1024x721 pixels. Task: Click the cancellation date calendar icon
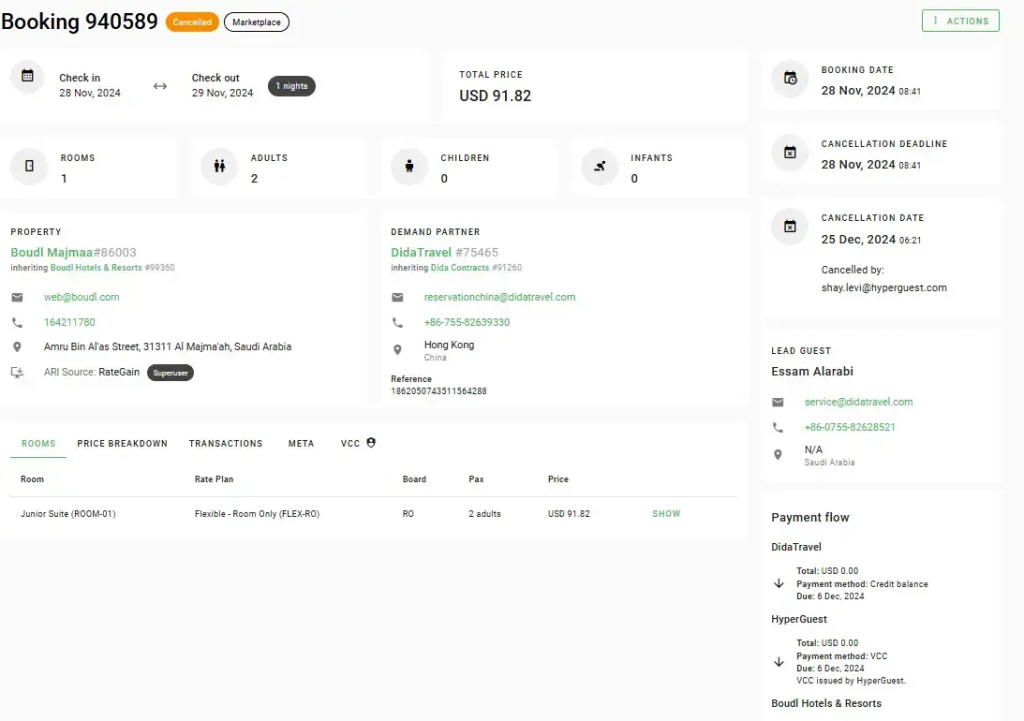point(790,226)
